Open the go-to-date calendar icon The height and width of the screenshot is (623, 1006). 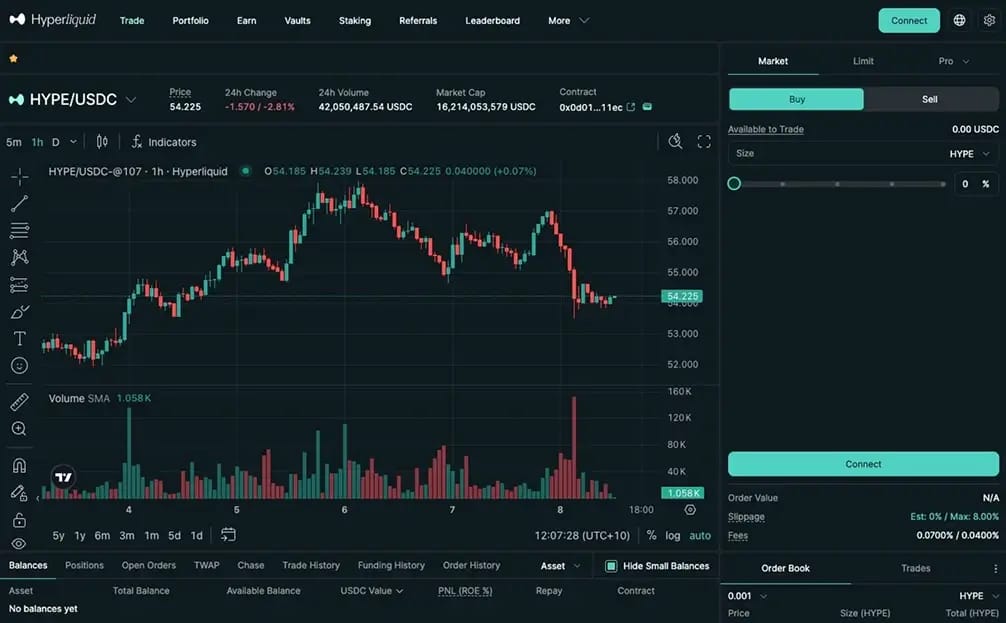tap(228, 534)
